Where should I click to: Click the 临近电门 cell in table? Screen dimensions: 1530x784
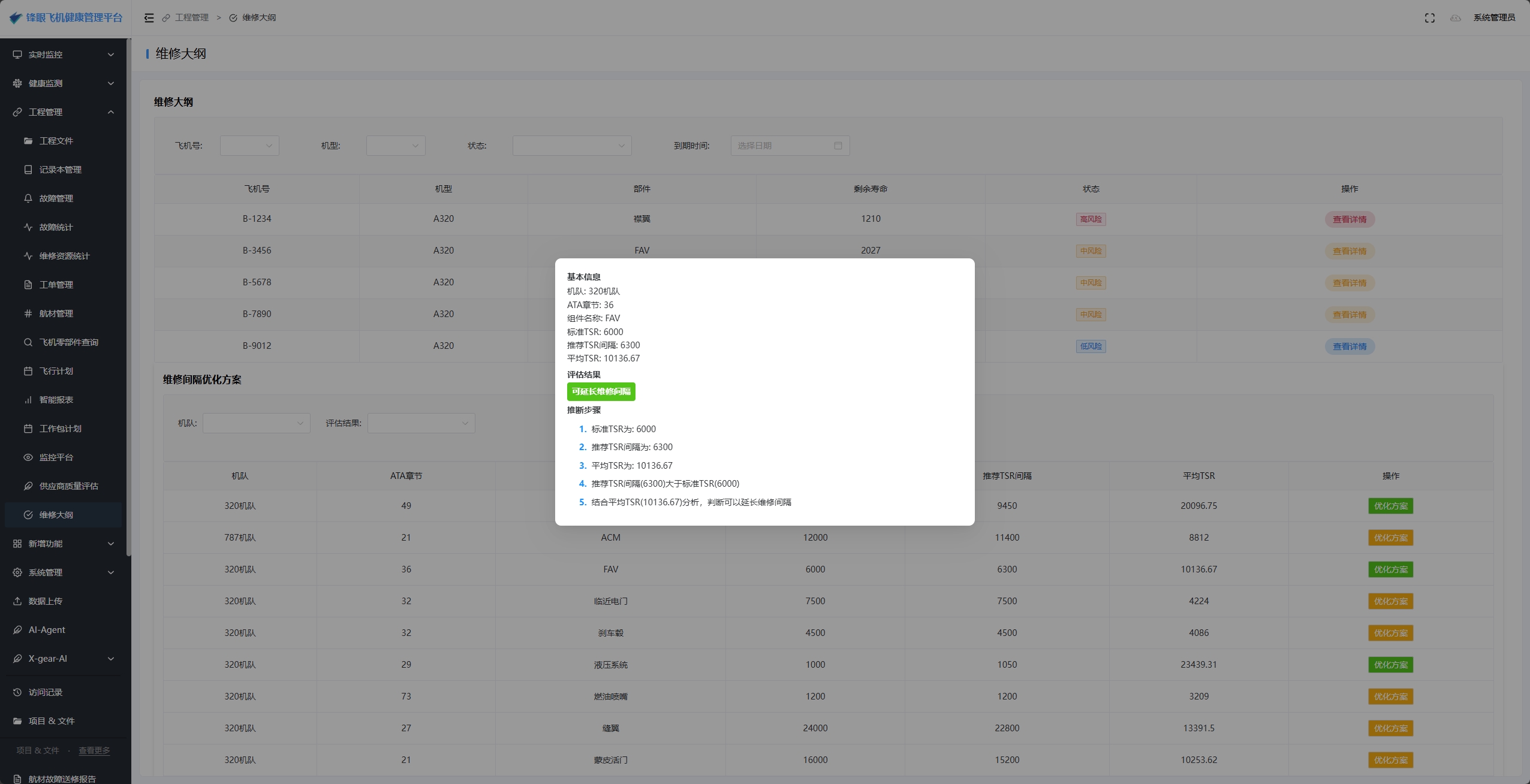(x=610, y=601)
